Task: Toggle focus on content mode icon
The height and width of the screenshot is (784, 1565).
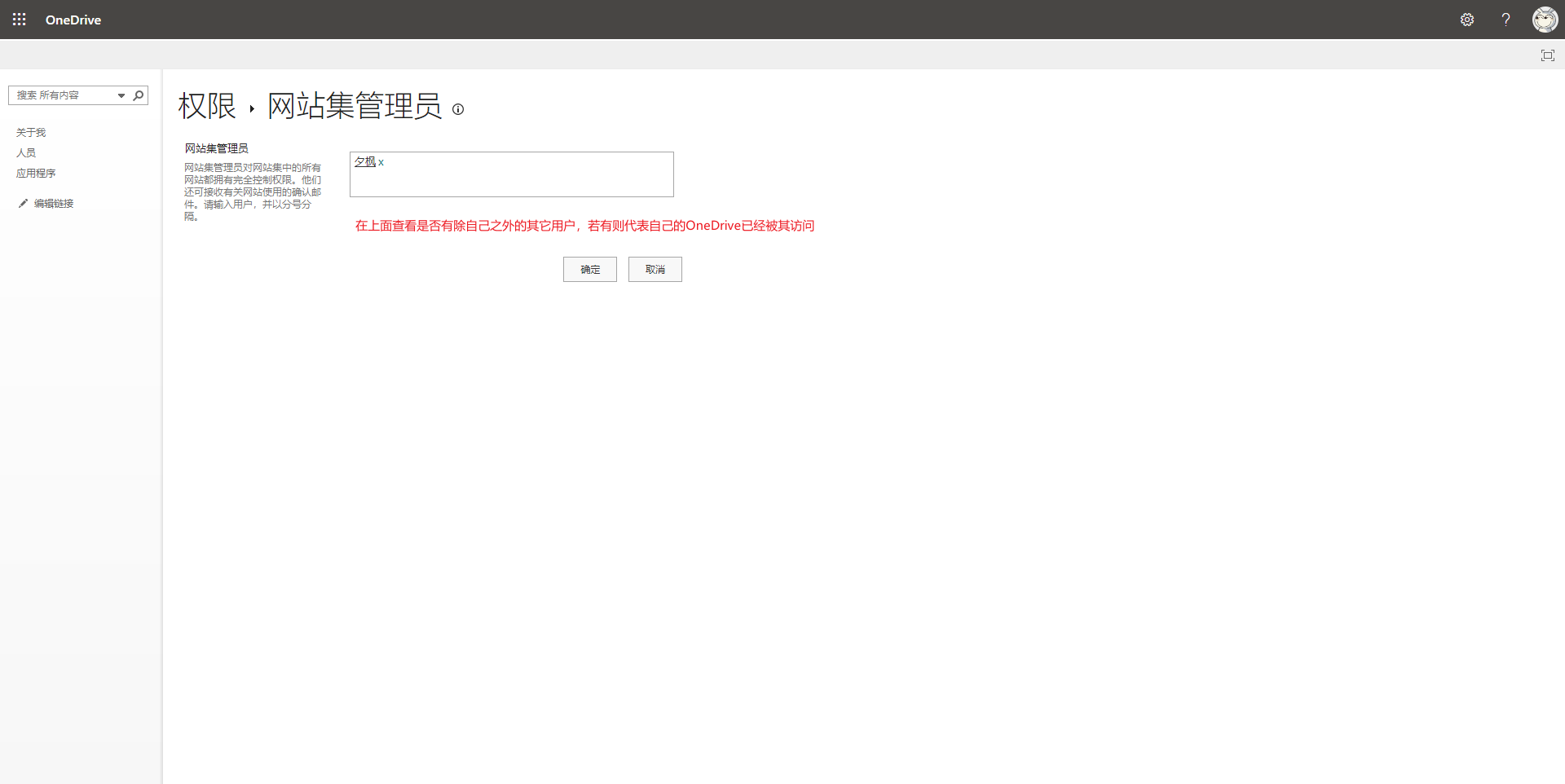Action: pos(1547,55)
